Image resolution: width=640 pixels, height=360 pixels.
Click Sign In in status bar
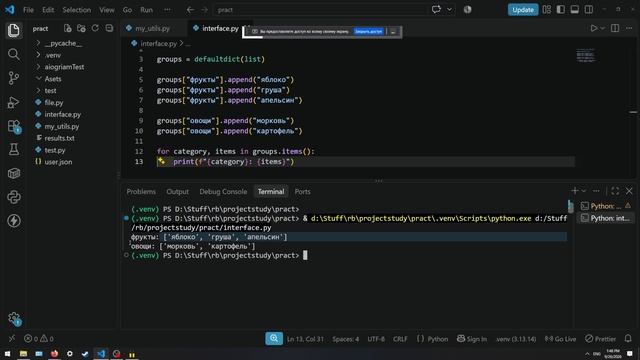pos(472,339)
